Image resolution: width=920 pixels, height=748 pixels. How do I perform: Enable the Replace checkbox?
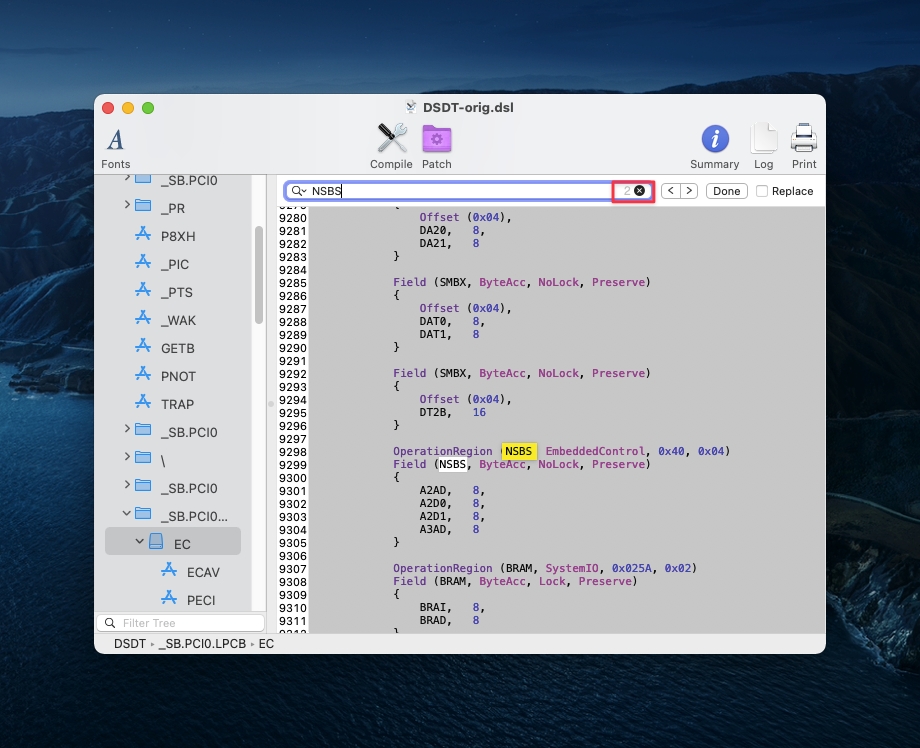coord(763,191)
